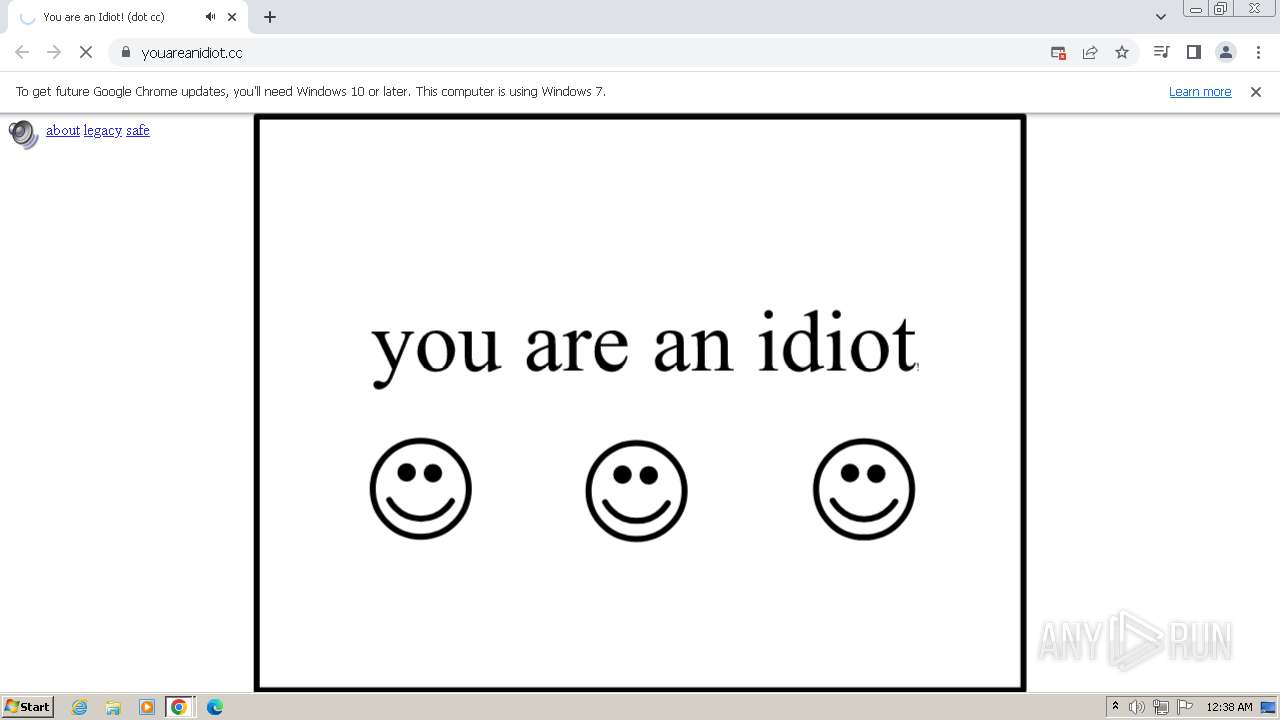Select the Chrome taskbar button
Image resolution: width=1280 pixels, height=720 pixels.
[x=179, y=707]
